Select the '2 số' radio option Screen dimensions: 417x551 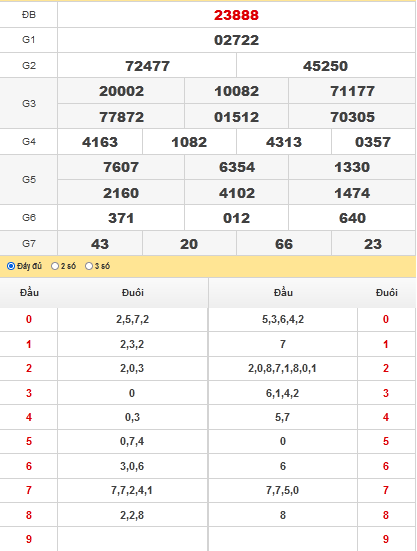coord(55,266)
